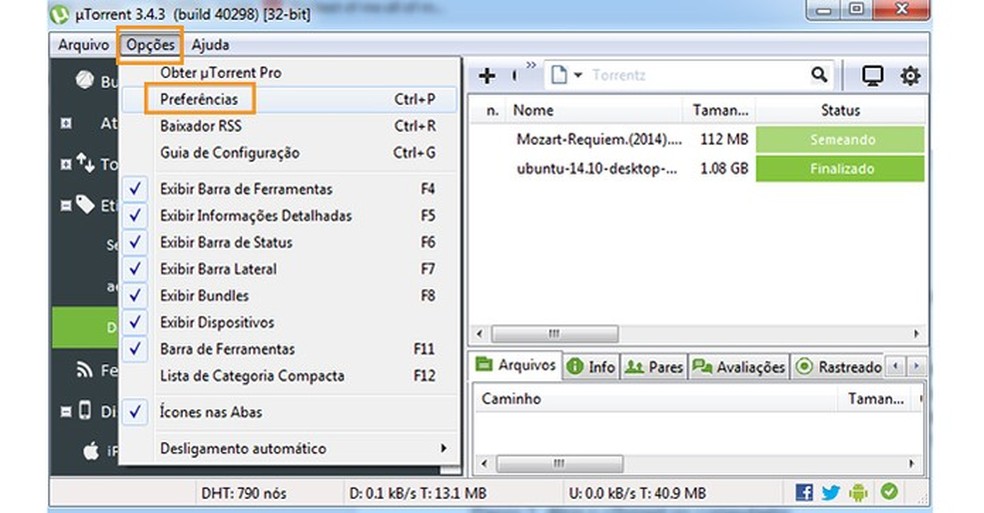Open the remote monitor icon in toolbar
The image size is (984, 513).
(872, 75)
